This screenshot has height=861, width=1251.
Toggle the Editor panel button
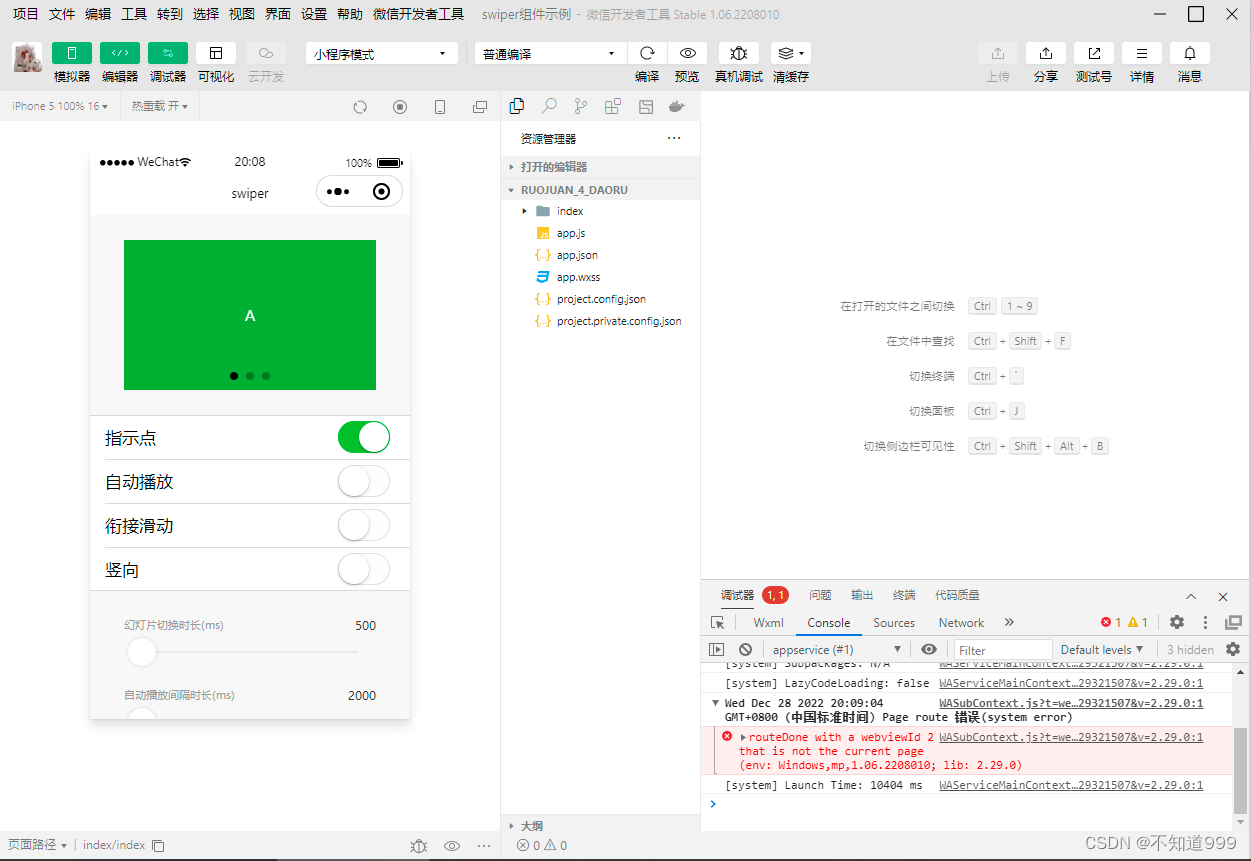tap(120, 53)
